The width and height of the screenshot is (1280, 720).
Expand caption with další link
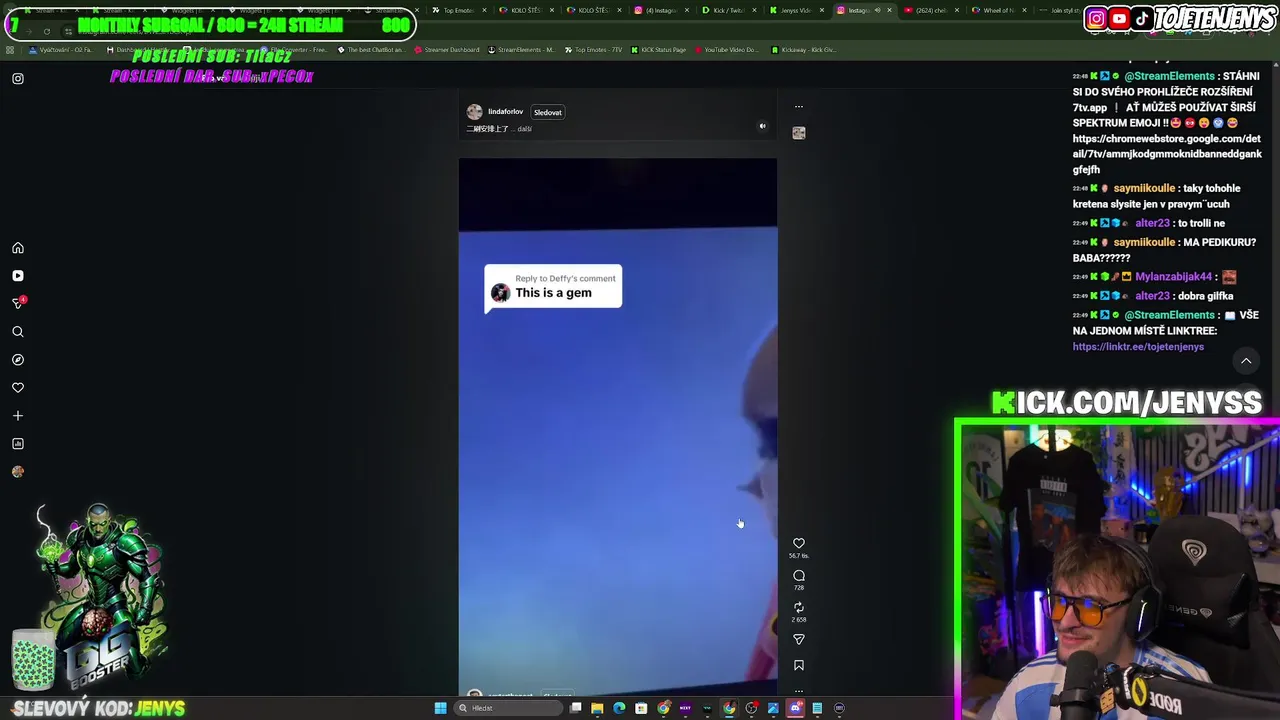(x=525, y=129)
